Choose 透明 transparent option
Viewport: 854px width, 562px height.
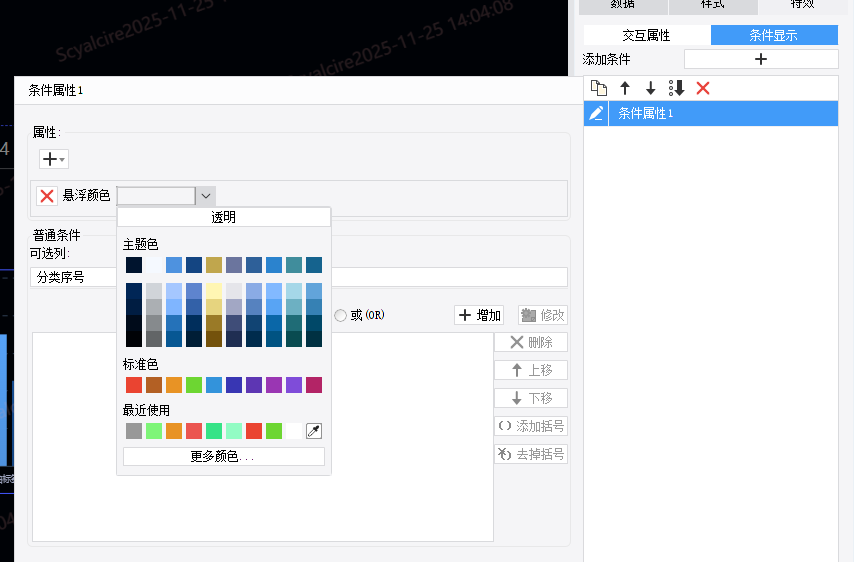tap(224, 217)
